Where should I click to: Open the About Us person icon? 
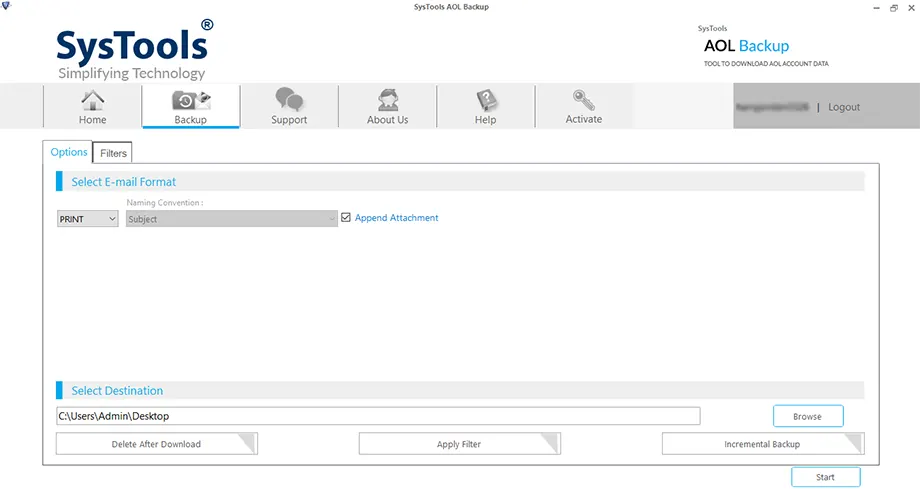[x=388, y=100]
